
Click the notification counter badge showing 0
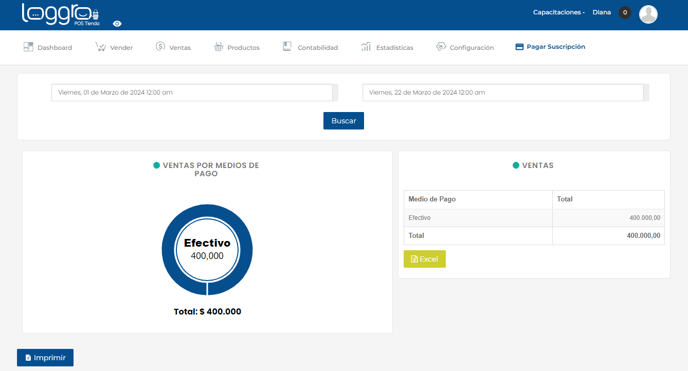625,13
